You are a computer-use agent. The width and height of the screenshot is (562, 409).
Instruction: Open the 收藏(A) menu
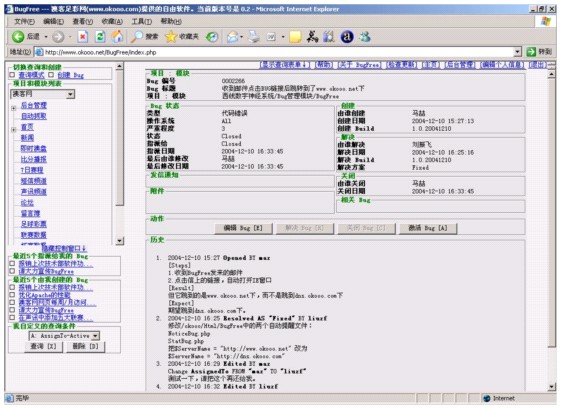(x=112, y=22)
